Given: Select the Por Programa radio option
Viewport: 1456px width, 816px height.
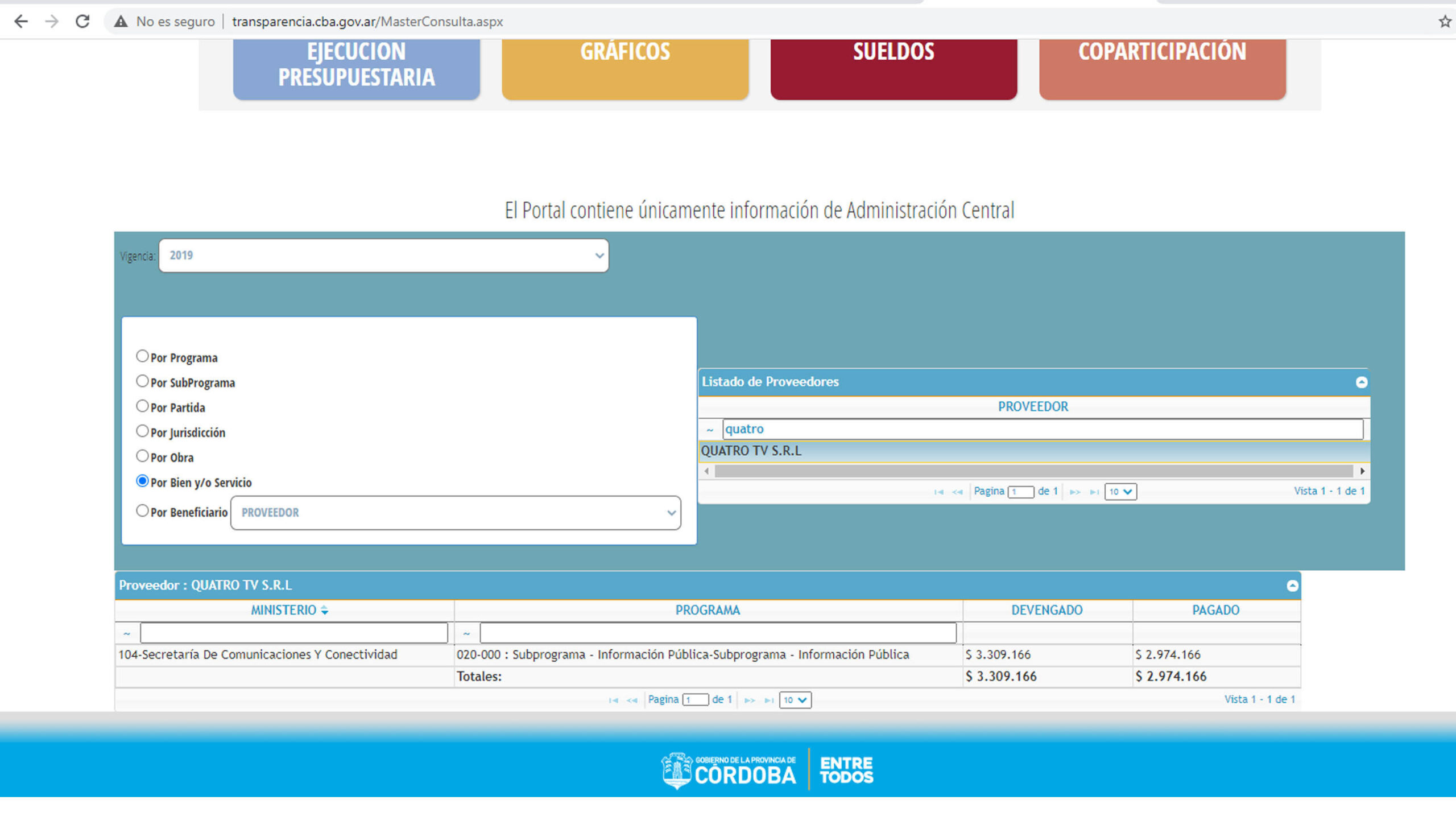Looking at the screenshot, I should [142, 356].
